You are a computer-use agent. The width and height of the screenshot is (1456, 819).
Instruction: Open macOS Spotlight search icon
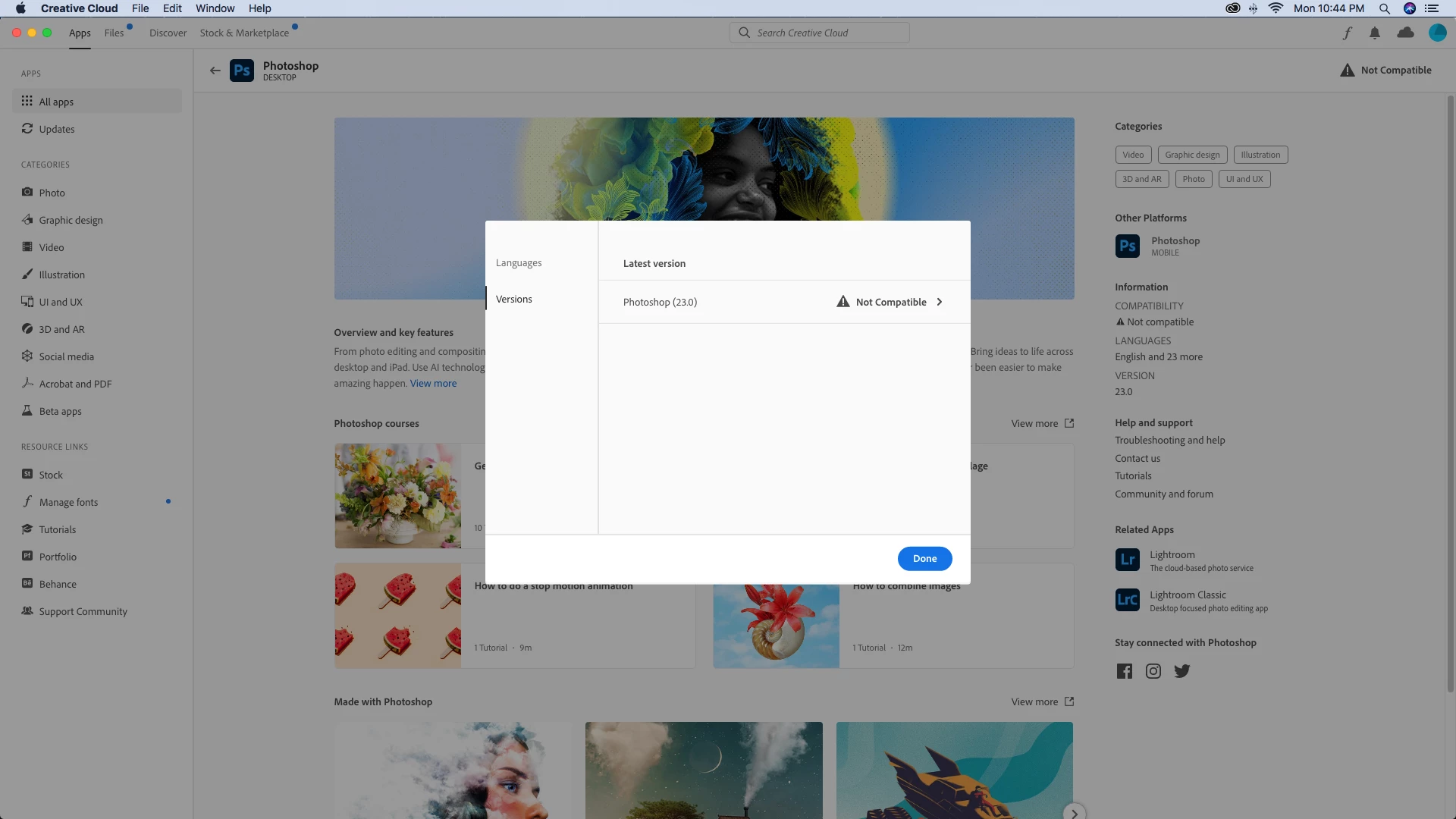tap(1385, 8)
